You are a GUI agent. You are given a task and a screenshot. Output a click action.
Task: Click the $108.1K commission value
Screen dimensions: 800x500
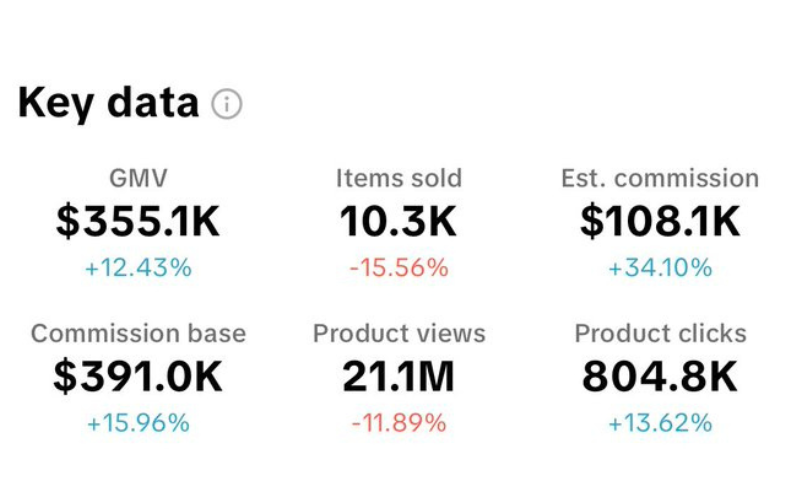point(660,221)
